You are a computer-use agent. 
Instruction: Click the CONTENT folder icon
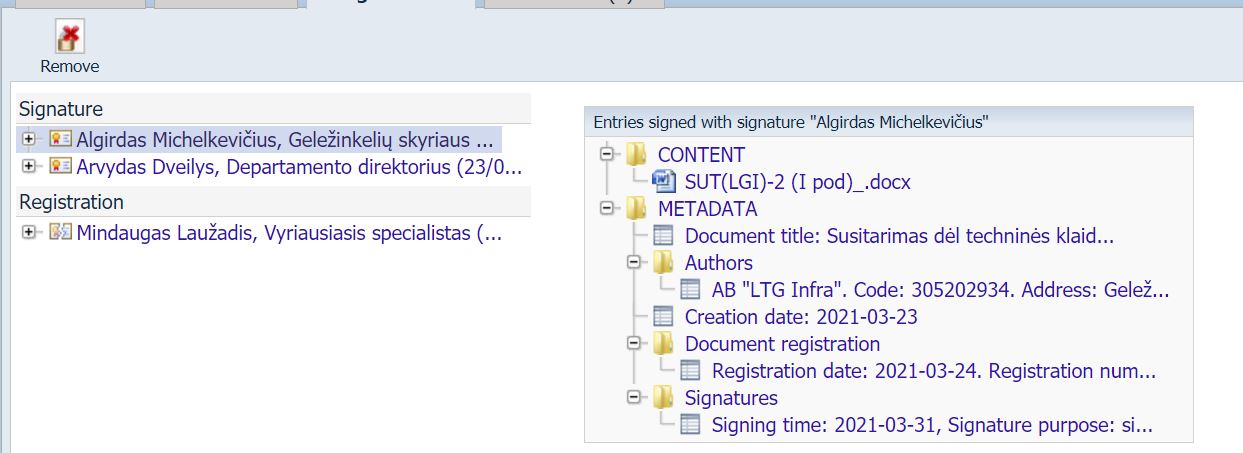(x=636, y=155)
